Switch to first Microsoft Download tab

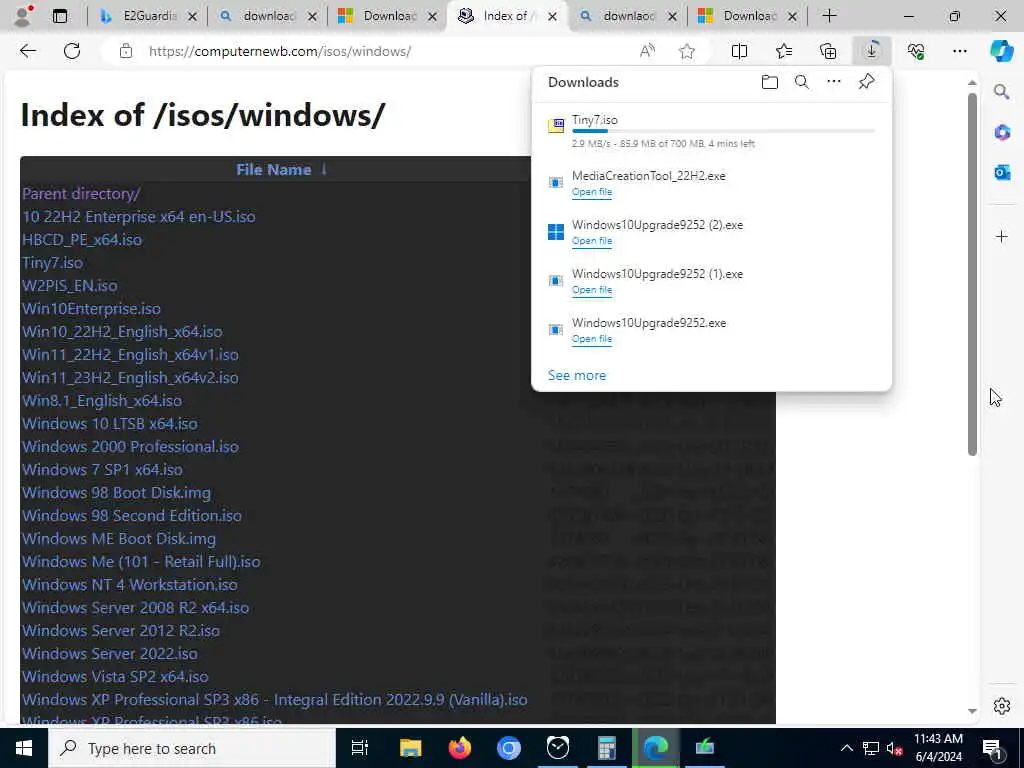[389, 16]
